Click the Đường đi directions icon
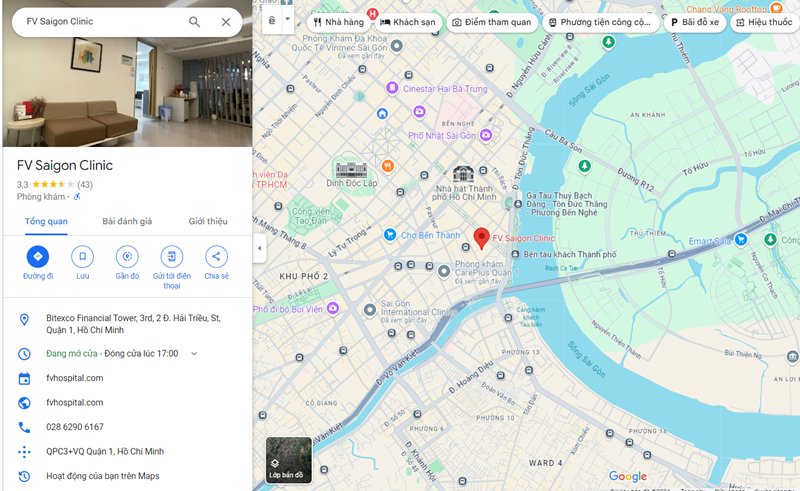 [x=37, y=257]
